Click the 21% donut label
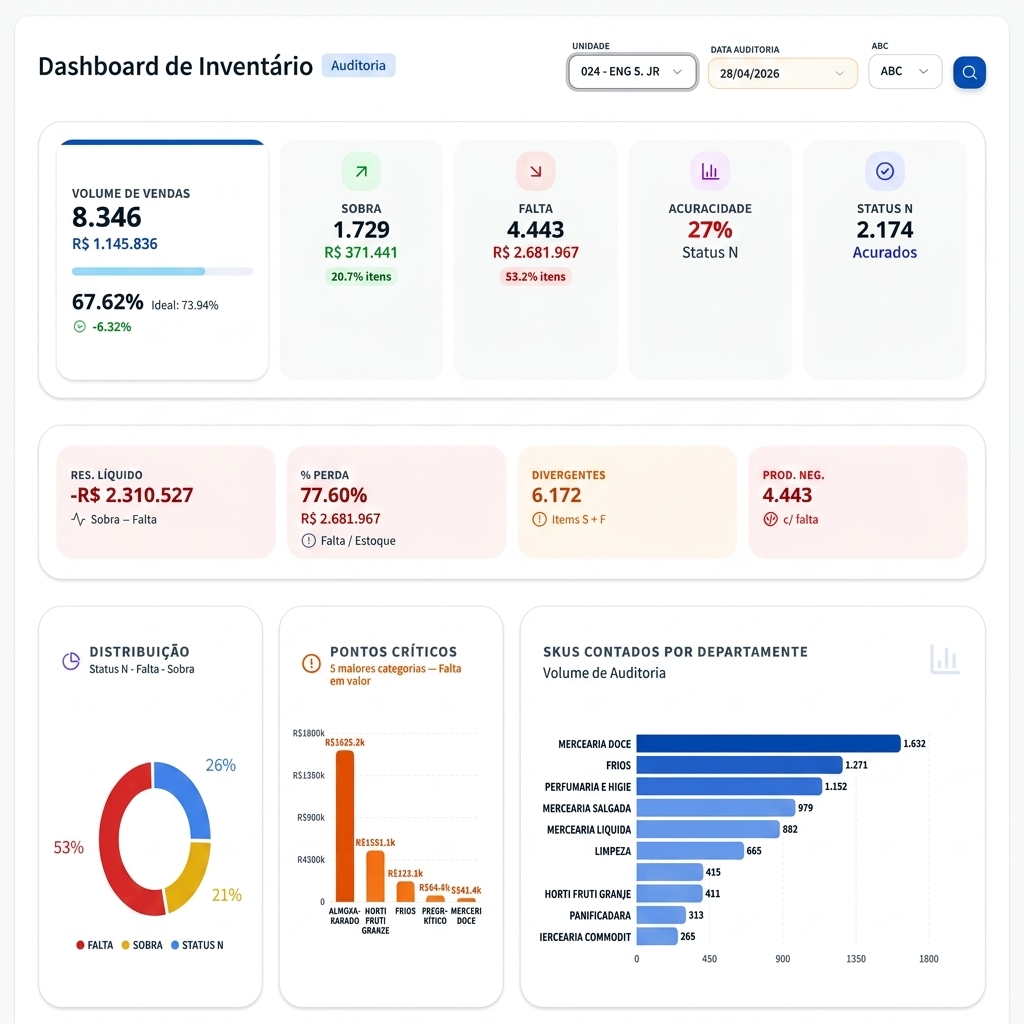The height and width of the screenshot is (1024, 1024). click(227, 895)
